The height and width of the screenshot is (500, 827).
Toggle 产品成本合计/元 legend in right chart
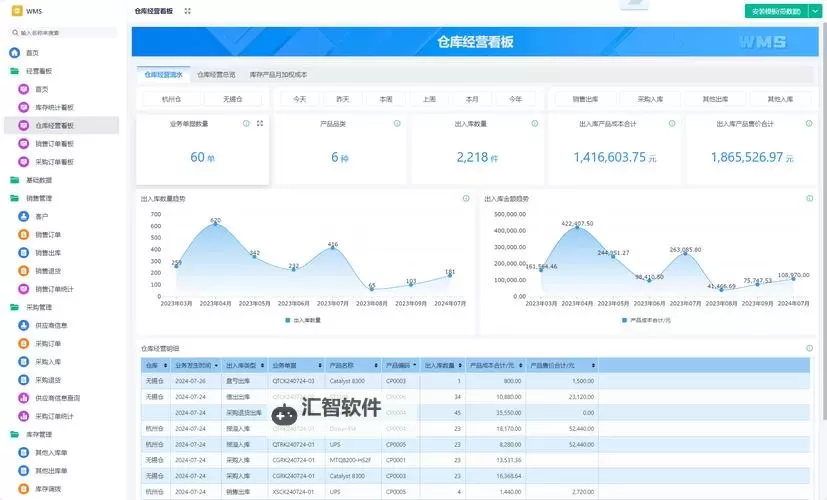point(646,320)
